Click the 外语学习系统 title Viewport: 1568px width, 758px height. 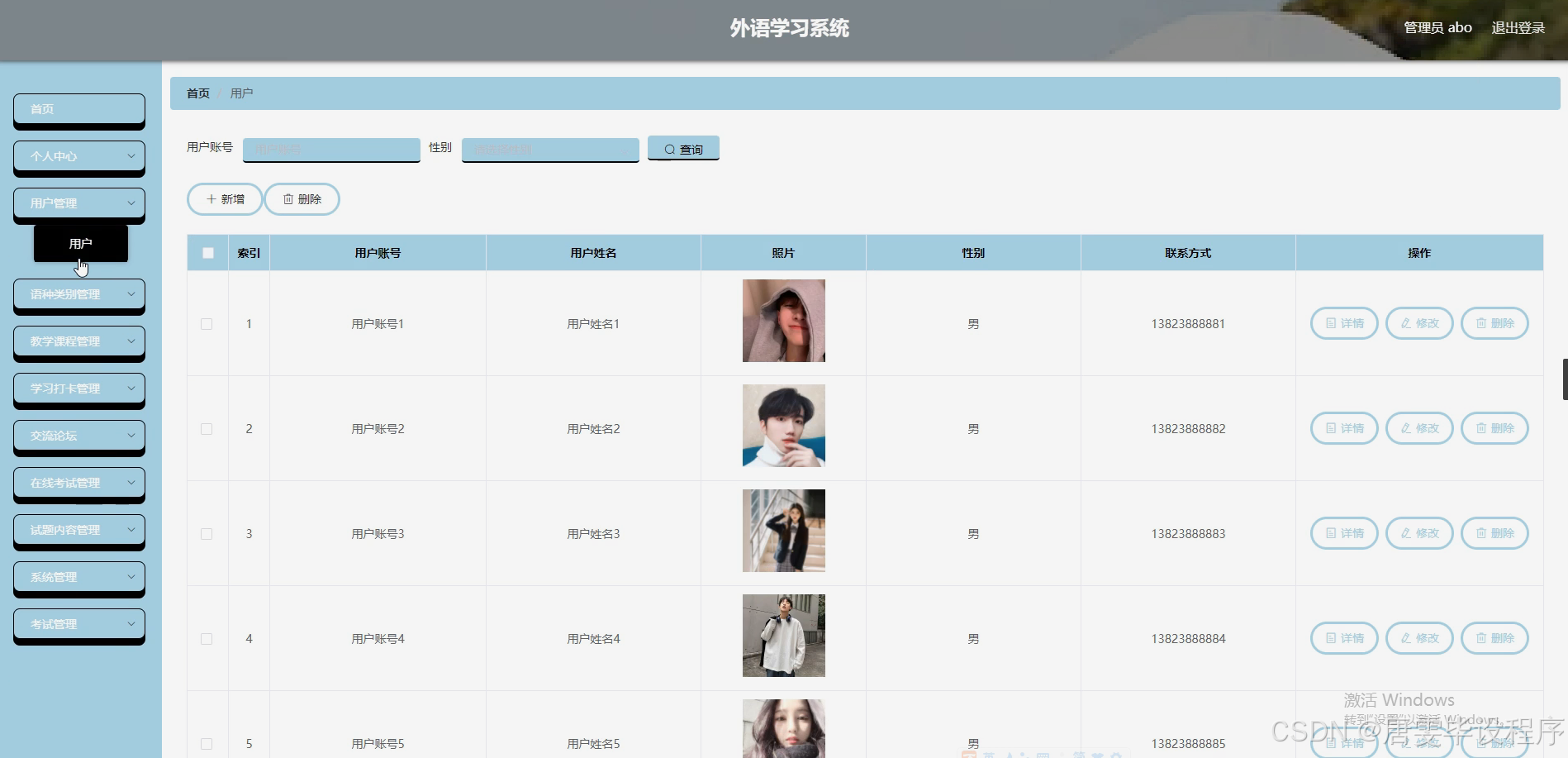789,29
